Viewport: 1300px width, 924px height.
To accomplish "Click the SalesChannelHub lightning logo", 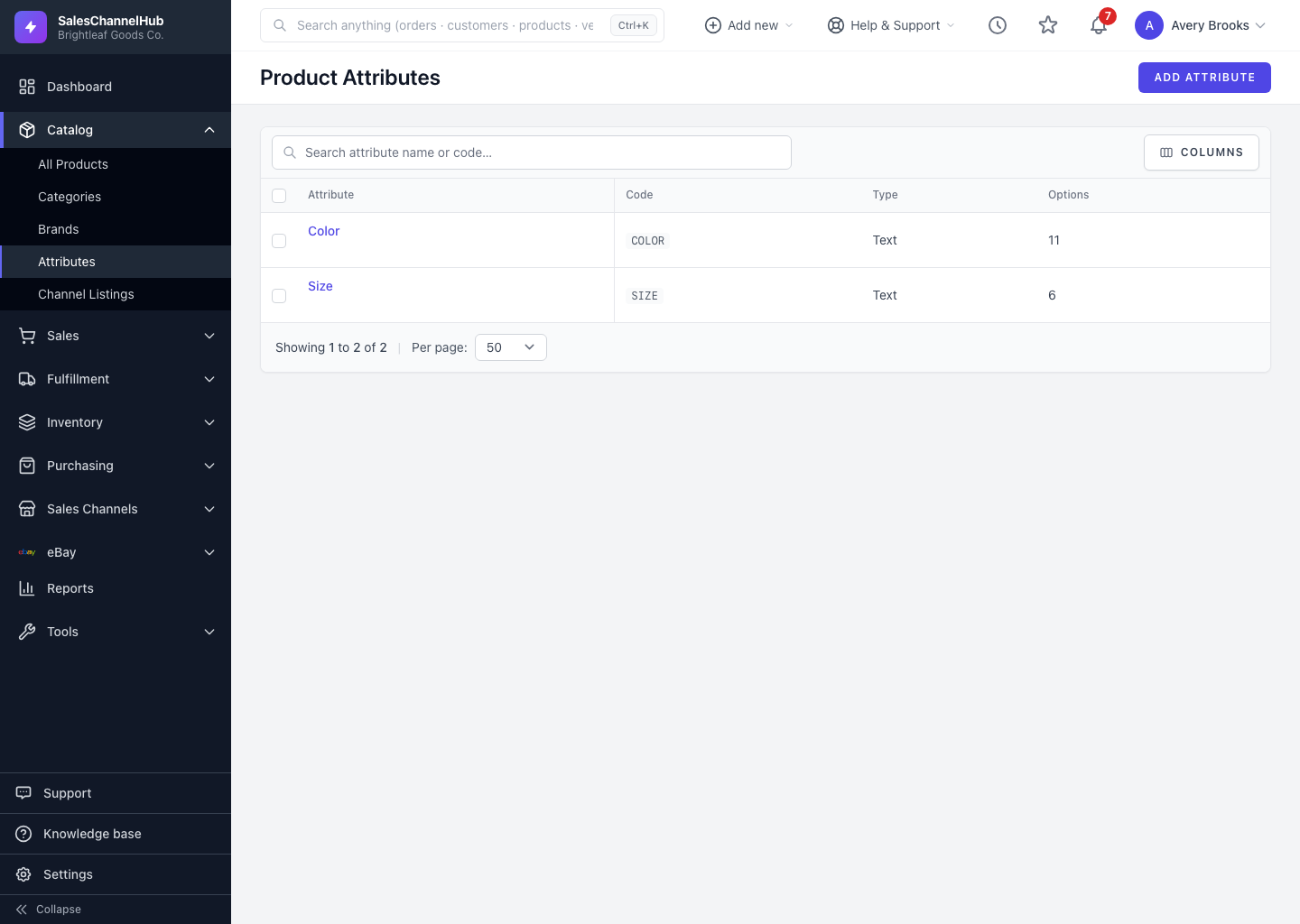I will pyautogui.click(x=30, y=27).
